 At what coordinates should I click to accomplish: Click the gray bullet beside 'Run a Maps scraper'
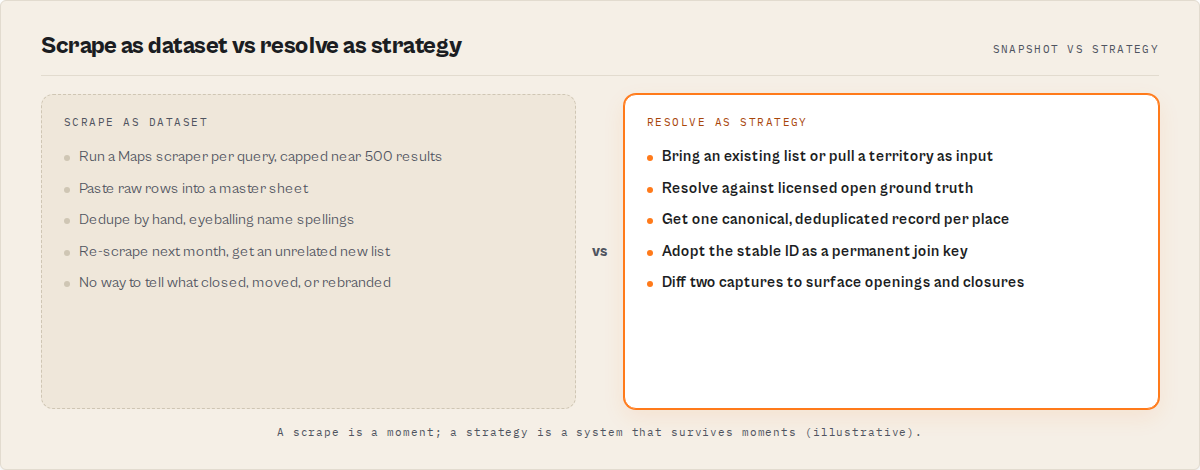67,158
